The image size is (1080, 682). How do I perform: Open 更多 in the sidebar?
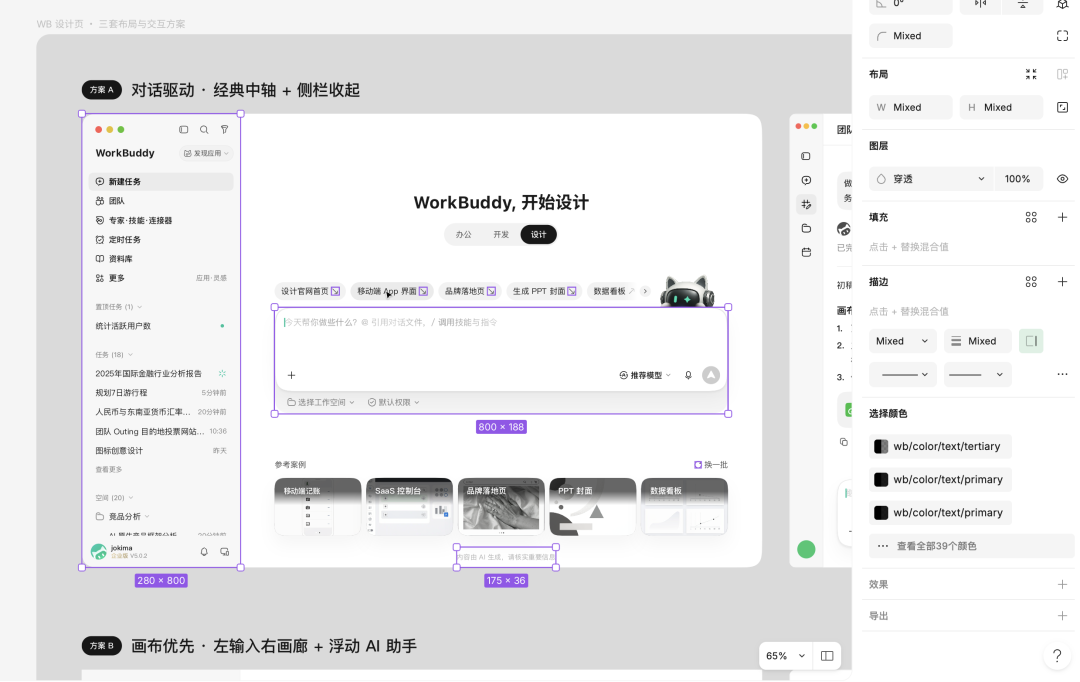pyautogui.click(x=161, y=278)
